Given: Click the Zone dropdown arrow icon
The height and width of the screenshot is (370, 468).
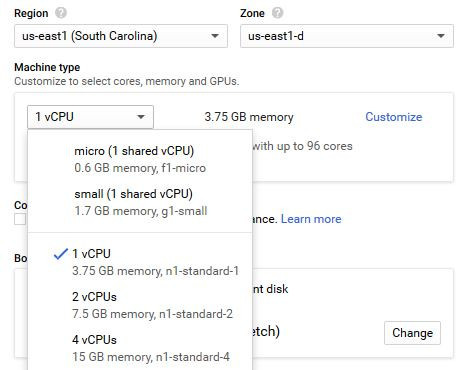Looking at the screenshot, I should [x=441, y=36].
